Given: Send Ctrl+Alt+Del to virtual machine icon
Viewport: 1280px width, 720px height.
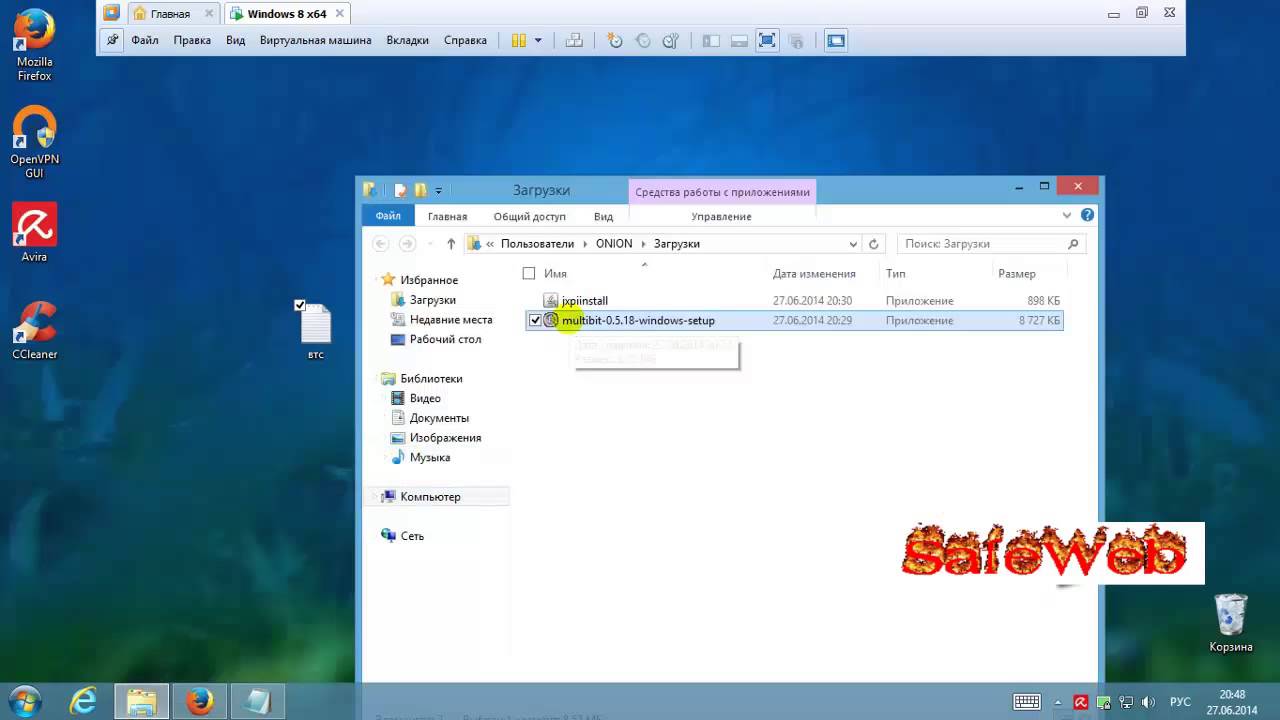Looking at the screenshot, I should (574, 40).
